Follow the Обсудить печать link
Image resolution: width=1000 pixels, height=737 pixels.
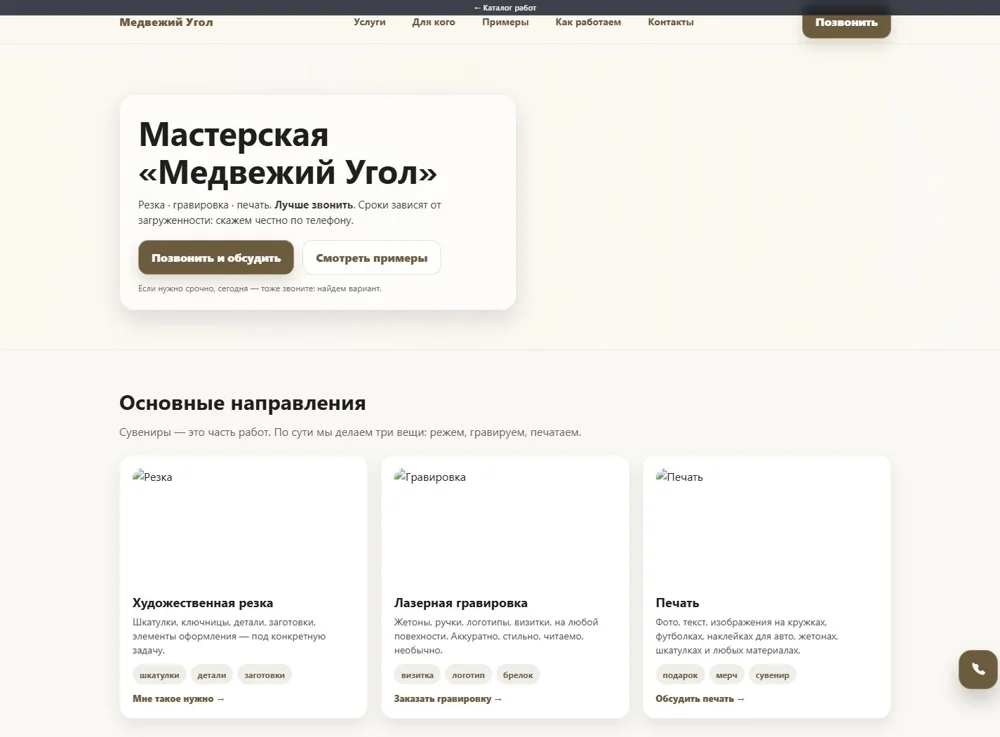pos(700,699)
